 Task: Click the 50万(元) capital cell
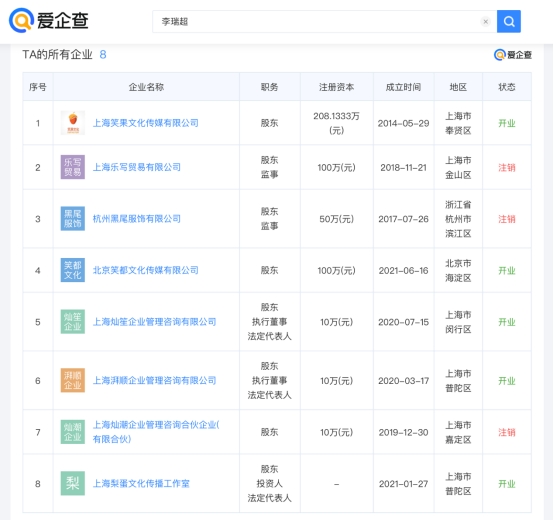pos(336,219)
